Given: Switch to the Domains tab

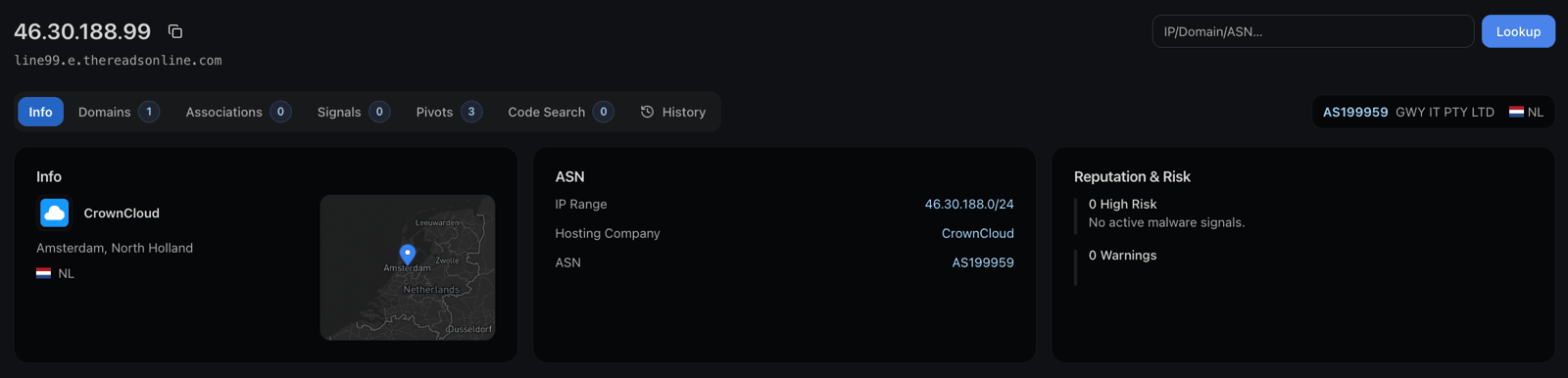Looking at the screenshot, I should tap(119, 112).
